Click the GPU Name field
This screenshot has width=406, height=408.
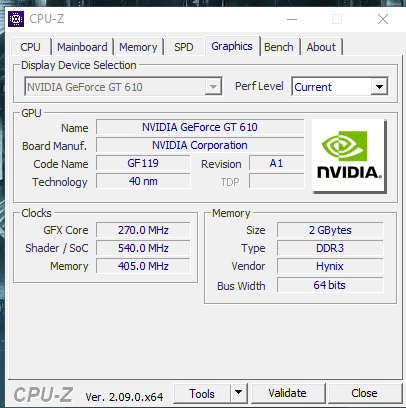[x=200, y=127]
